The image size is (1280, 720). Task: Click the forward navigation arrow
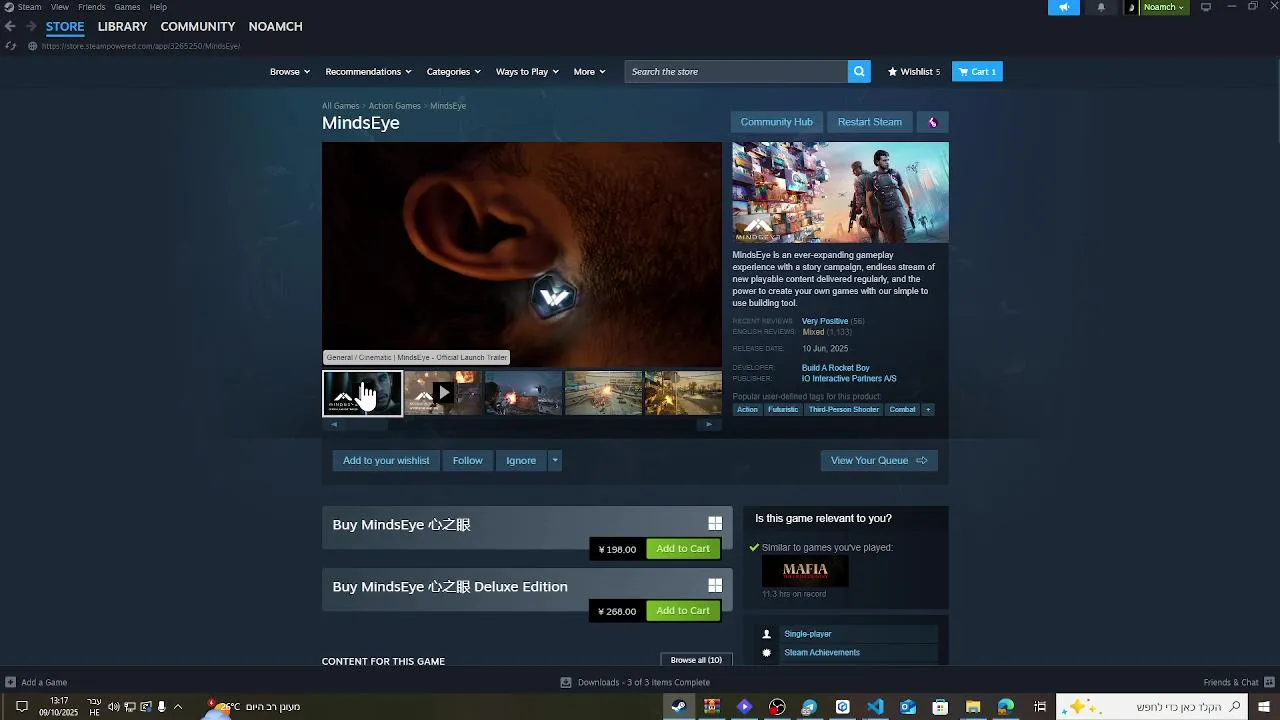31,27
